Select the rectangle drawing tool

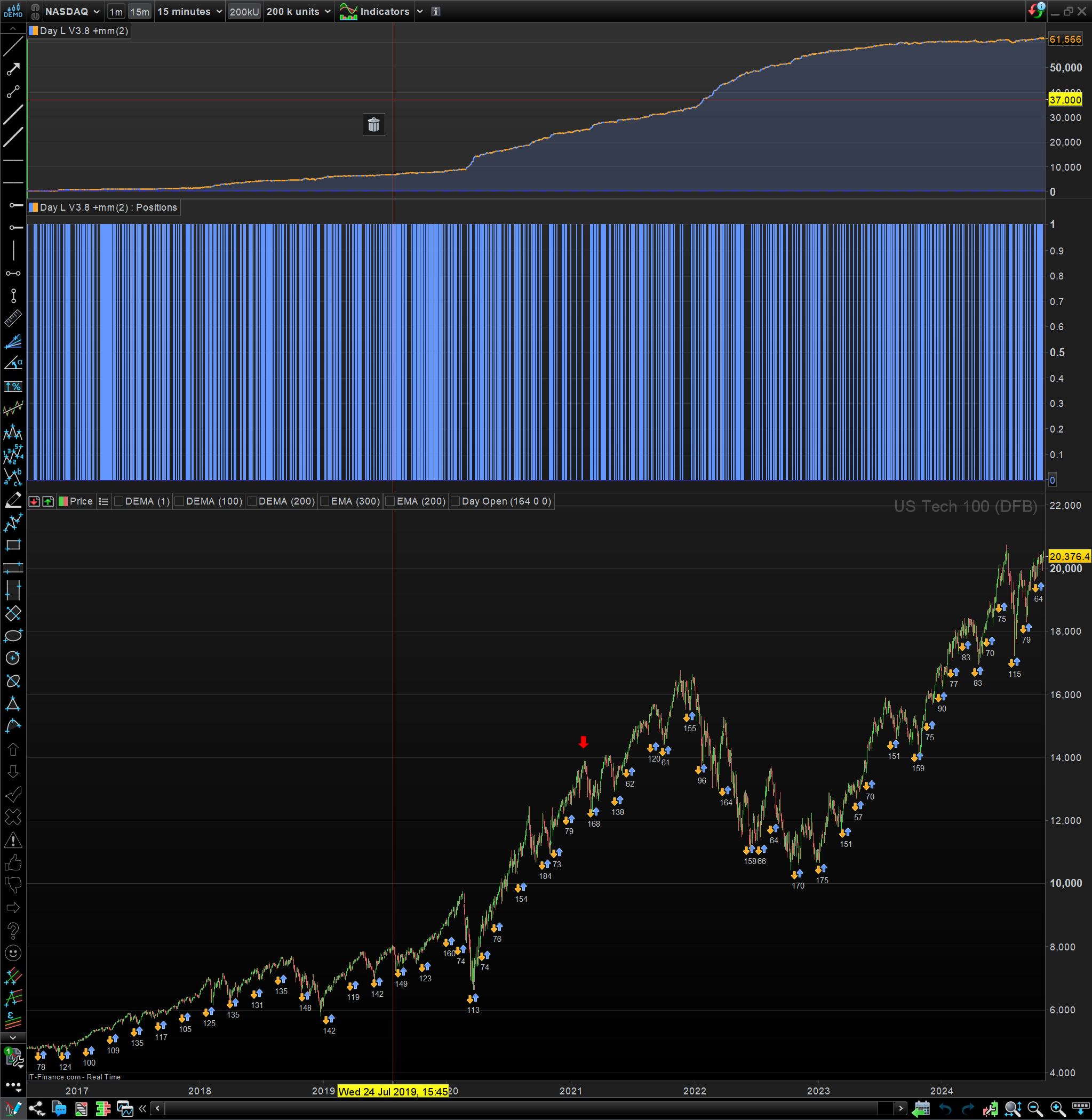(x=13, y=545)
